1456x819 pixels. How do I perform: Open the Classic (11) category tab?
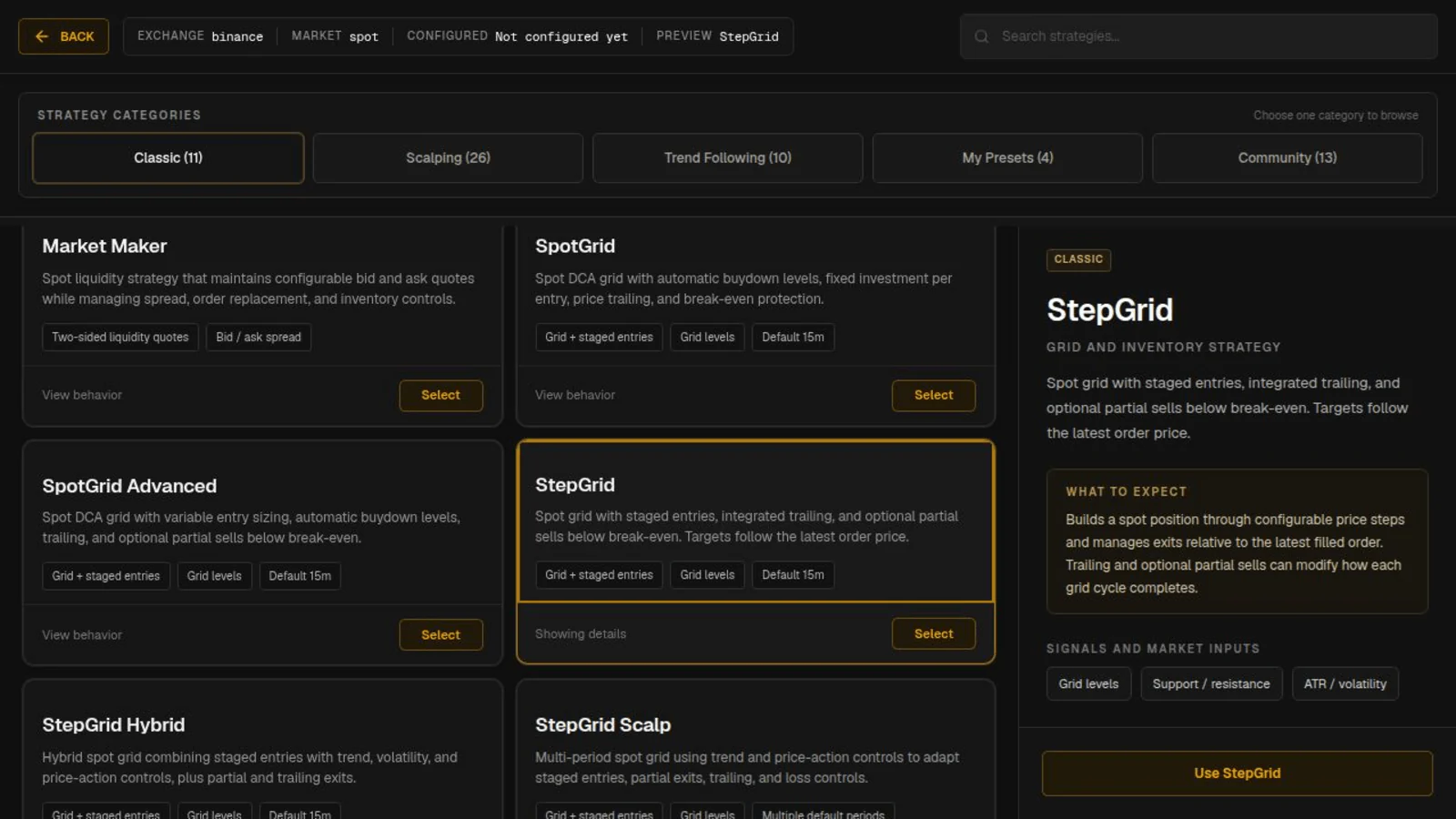(x=168, y=158)
